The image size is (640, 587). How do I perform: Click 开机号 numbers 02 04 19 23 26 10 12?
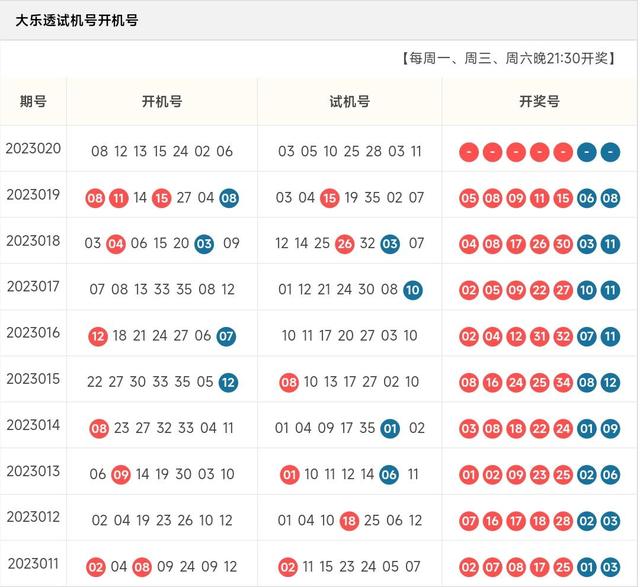pos(162,520)
